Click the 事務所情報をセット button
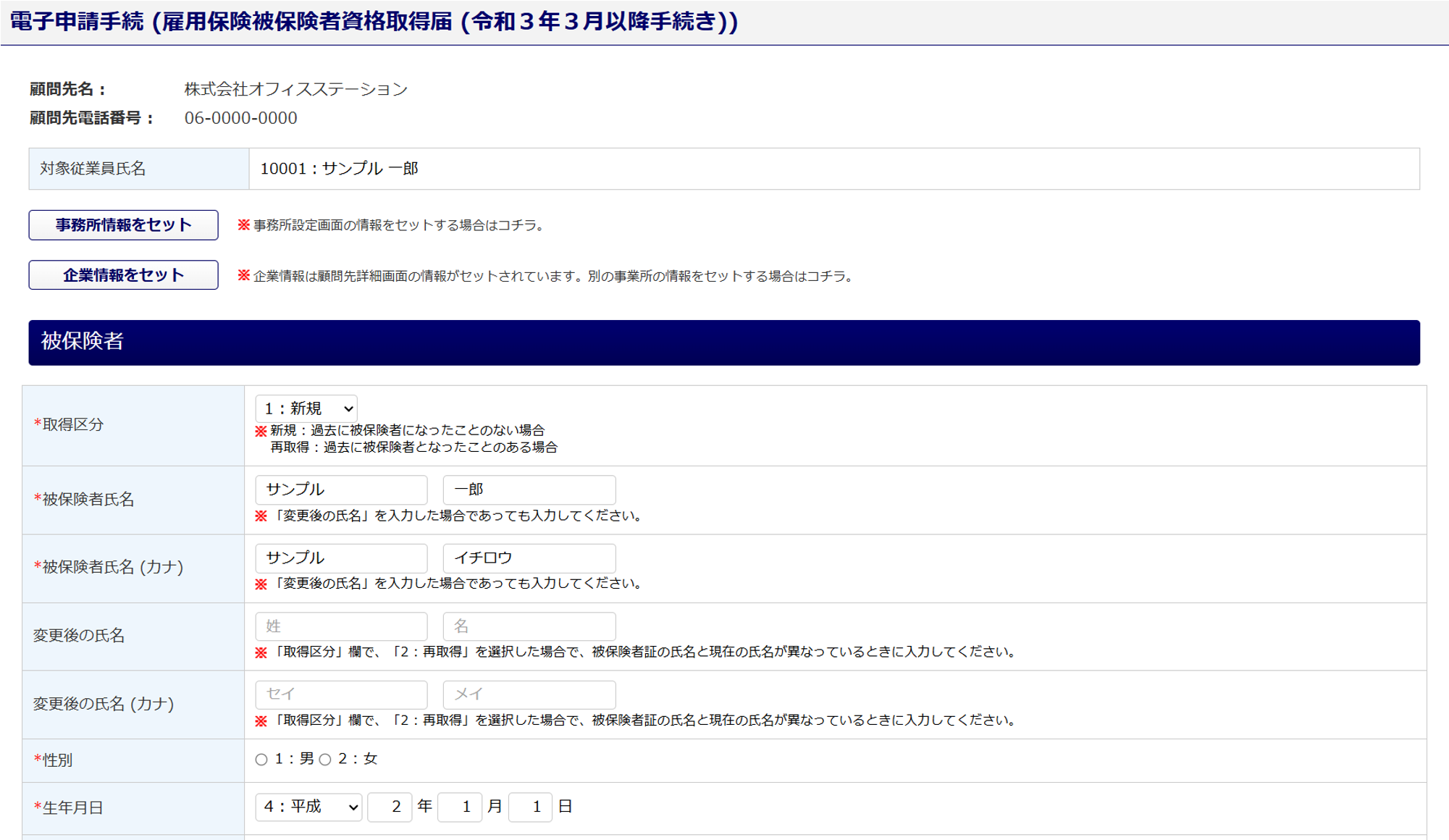 pos(123,225)
